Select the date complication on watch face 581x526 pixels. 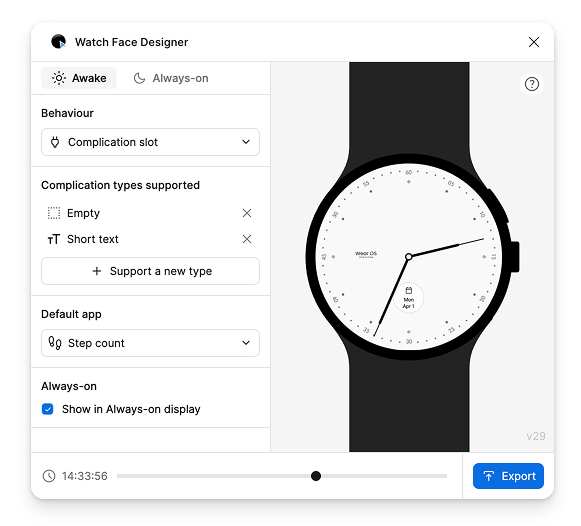coord(409,298)
